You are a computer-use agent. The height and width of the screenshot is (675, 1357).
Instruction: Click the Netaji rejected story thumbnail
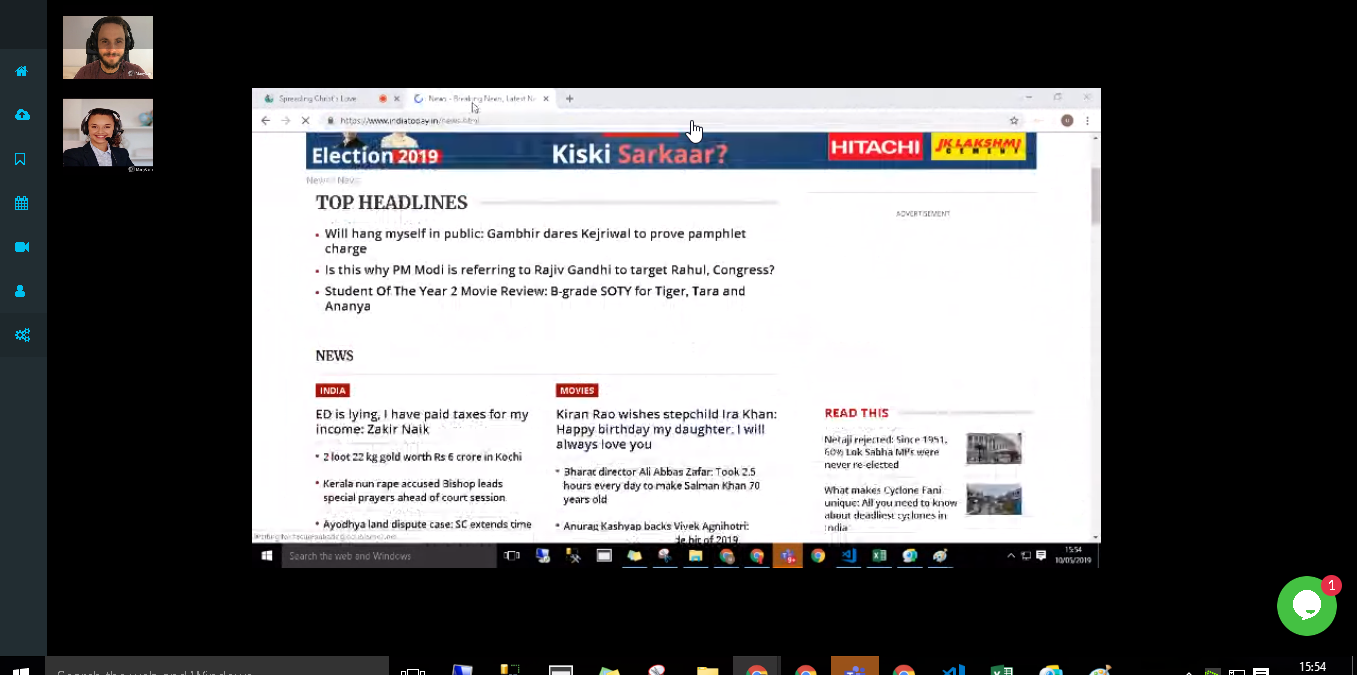click(994, 448)
